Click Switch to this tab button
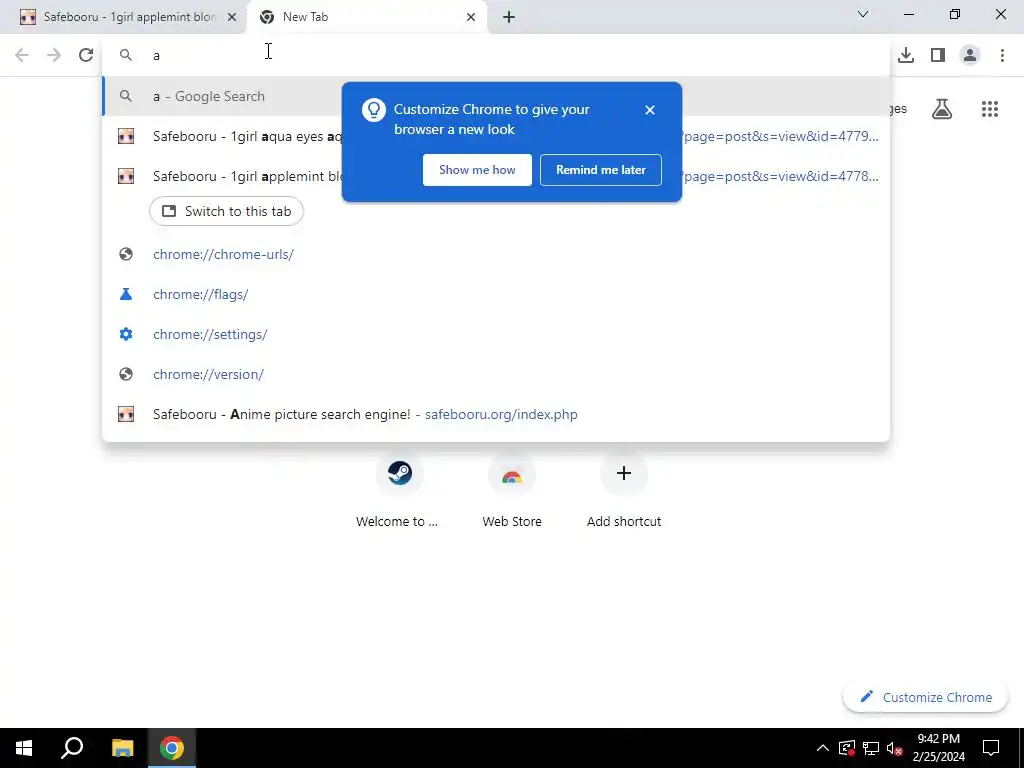Image resolution: width=1024 pixels, height=768 pixels. [227, 211]
